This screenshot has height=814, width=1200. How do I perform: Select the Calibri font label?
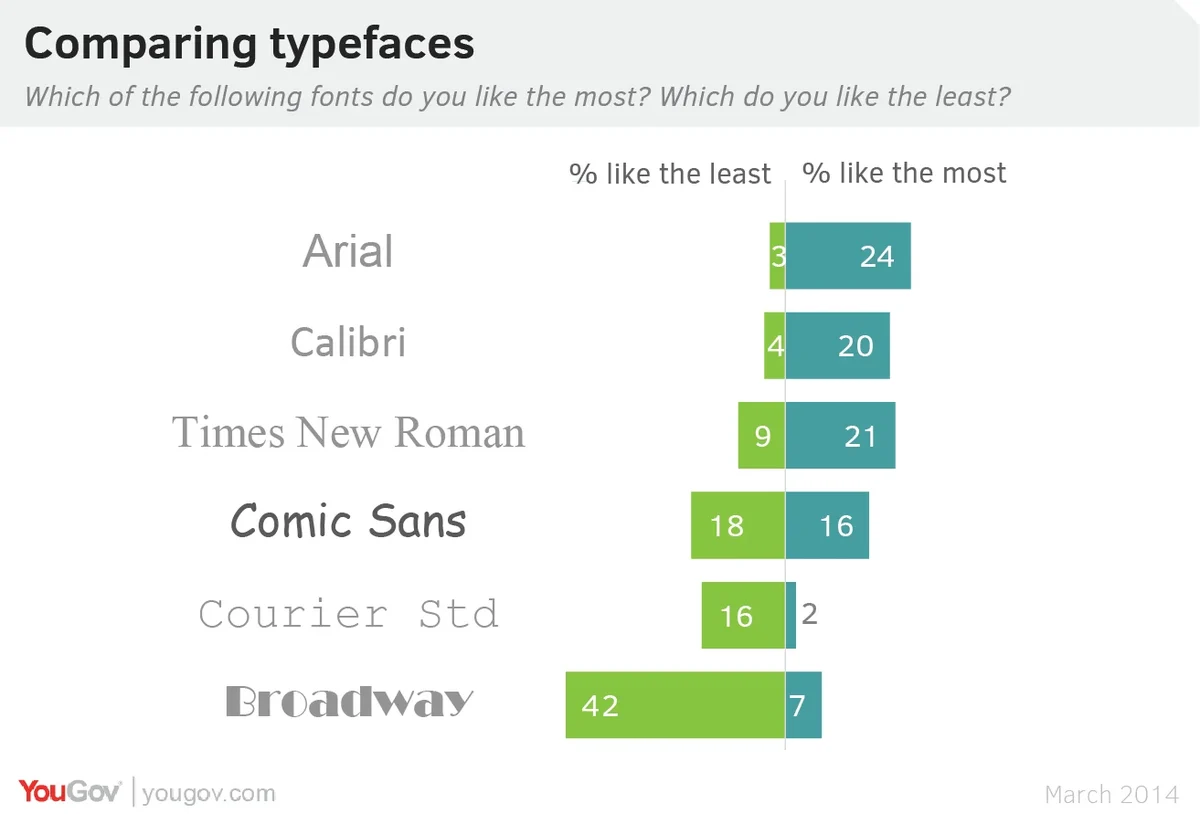tap(348, 343)
